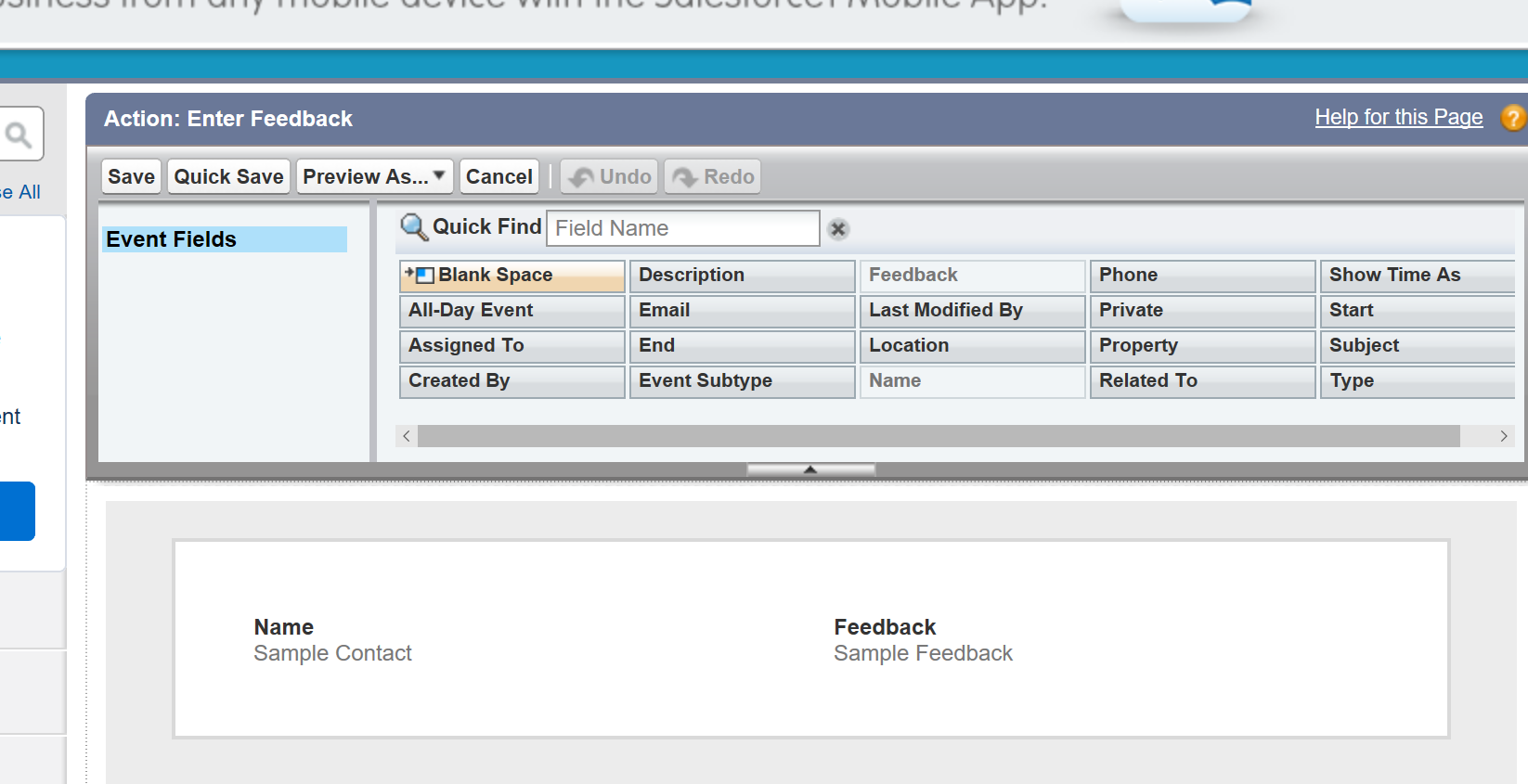Open the orange help question mark icon
The width and height of the screenshot is (1528, 784).
point(1513,118)
